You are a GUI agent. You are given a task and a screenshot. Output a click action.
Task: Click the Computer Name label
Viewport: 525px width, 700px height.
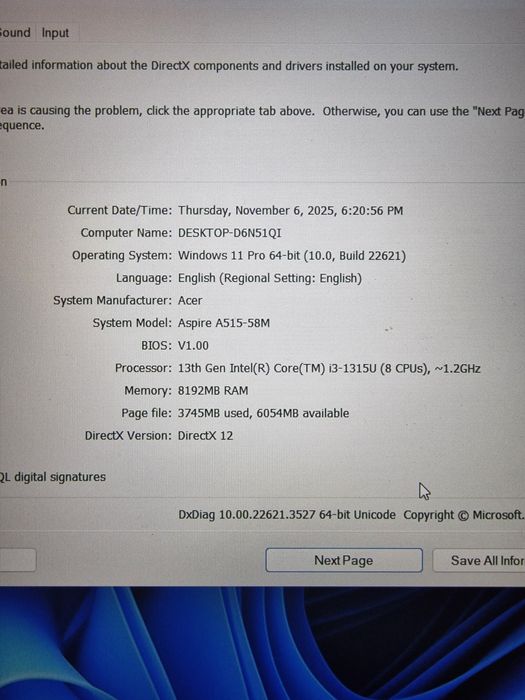tap(126, 233)
